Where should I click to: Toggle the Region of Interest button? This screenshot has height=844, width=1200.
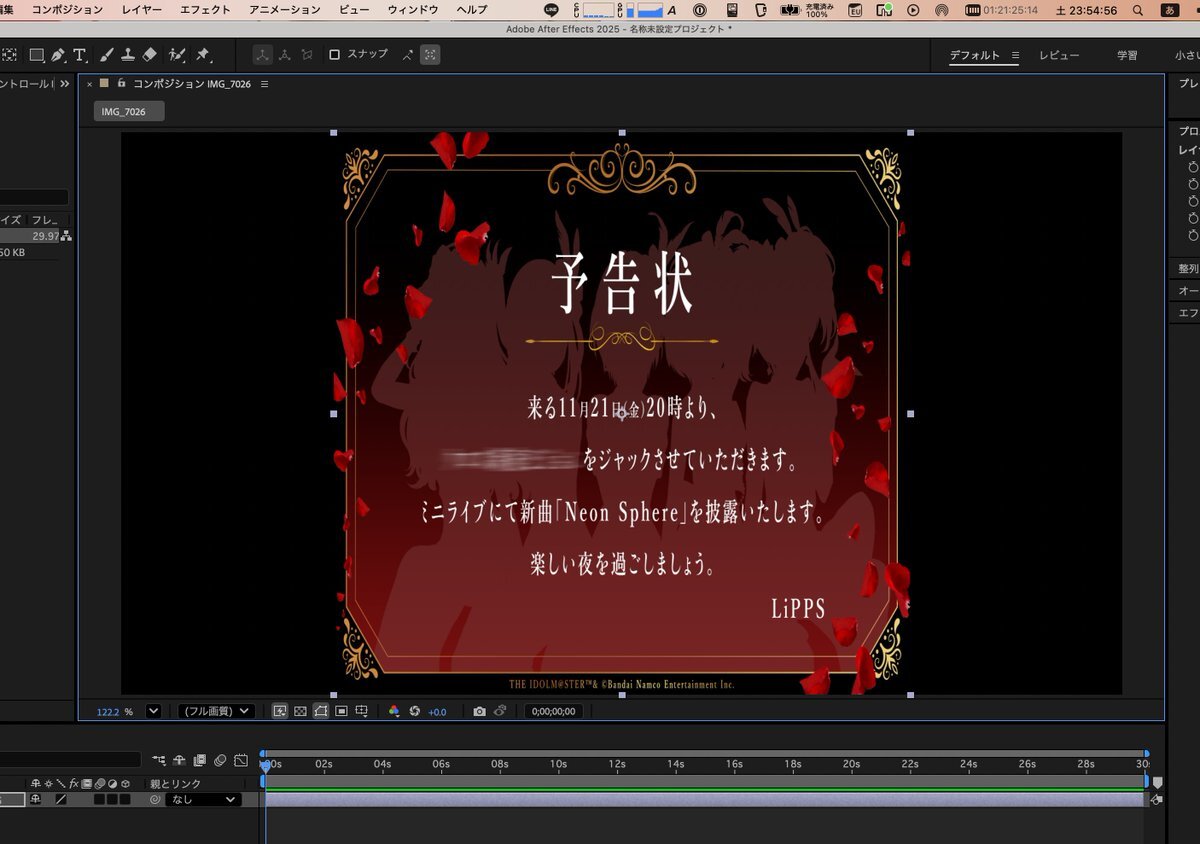(x=341, y=711)
